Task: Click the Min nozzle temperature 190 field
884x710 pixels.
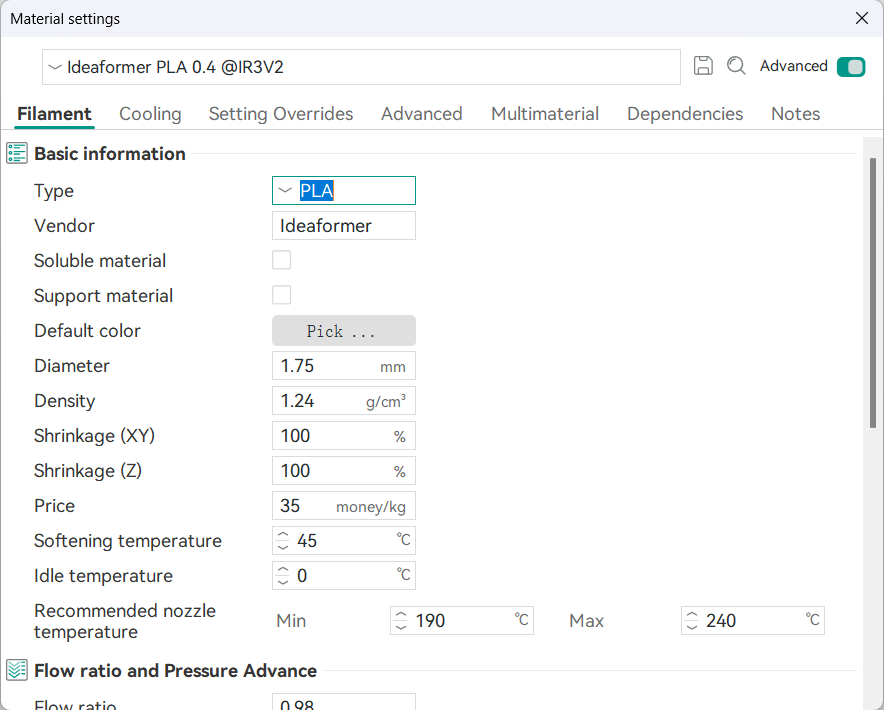Action: point(462,620)
